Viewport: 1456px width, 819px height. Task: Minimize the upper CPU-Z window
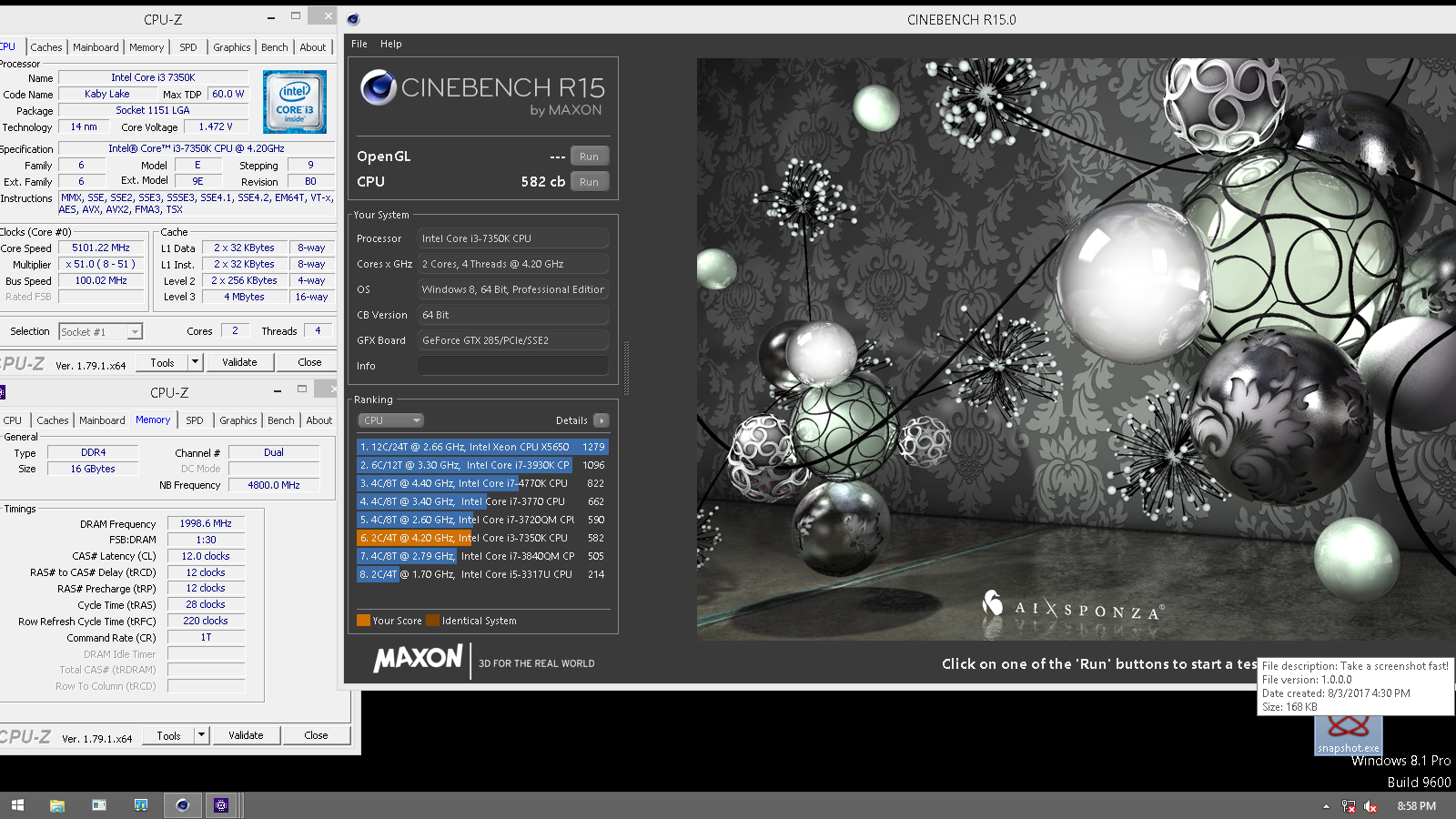pos(271,17)
